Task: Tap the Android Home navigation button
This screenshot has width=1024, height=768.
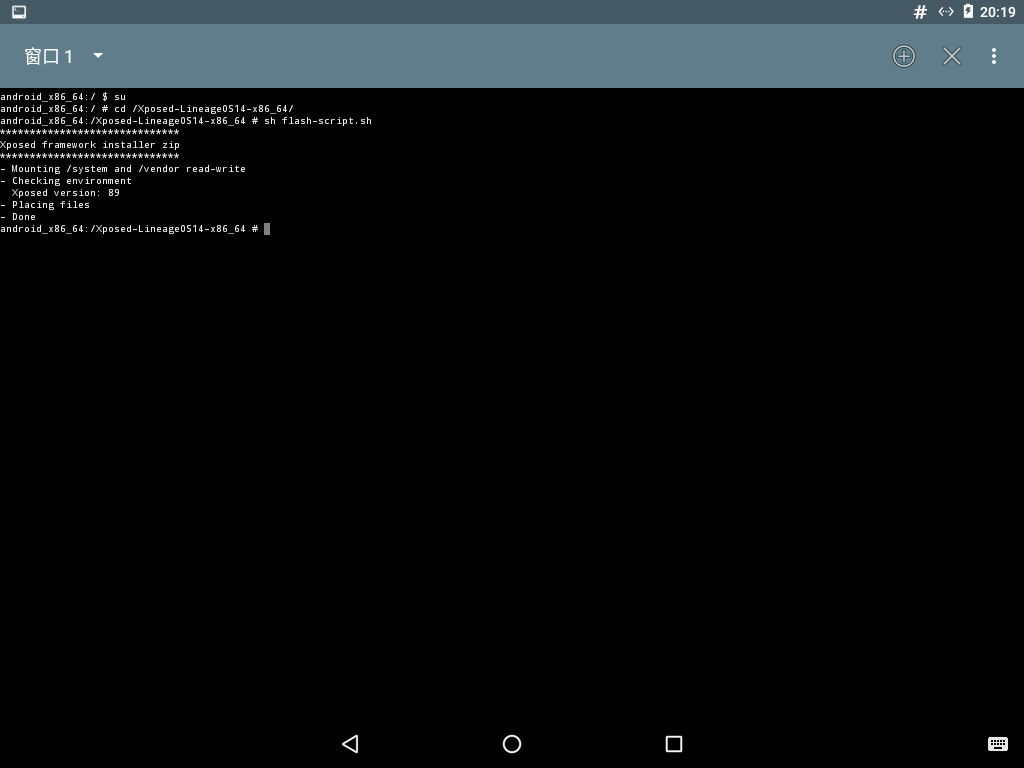Action: (x=512, y=744)
